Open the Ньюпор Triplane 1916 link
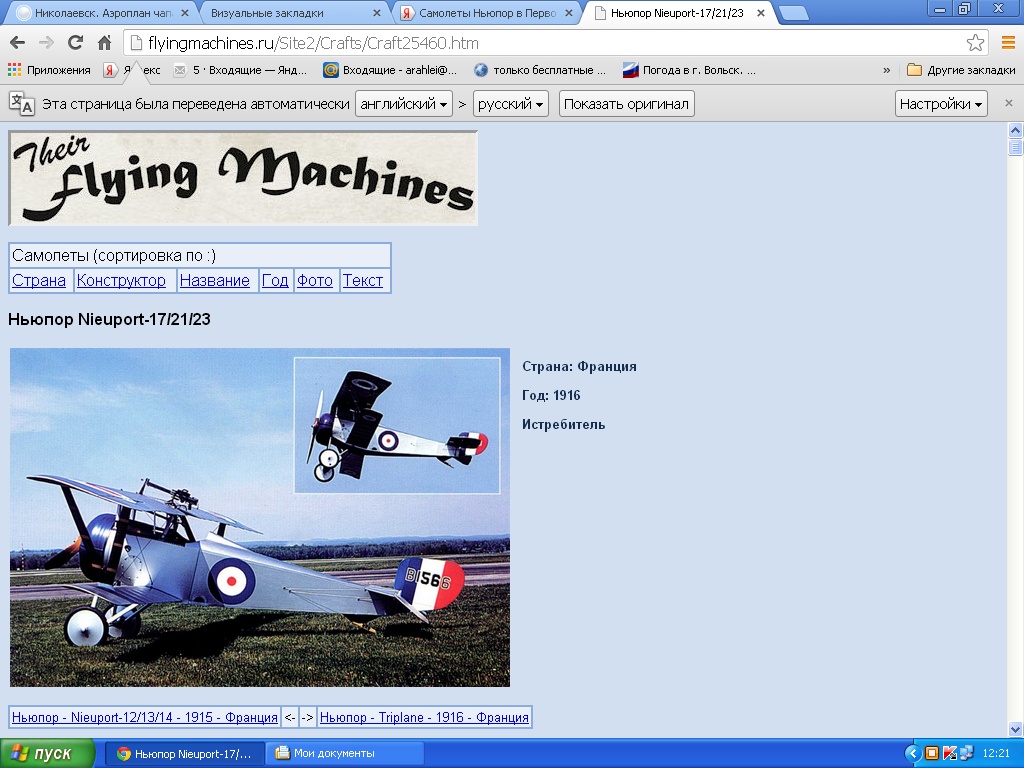Image resolution: width=1024 pixels, height=768 pixels. click(x=424, y=718)
